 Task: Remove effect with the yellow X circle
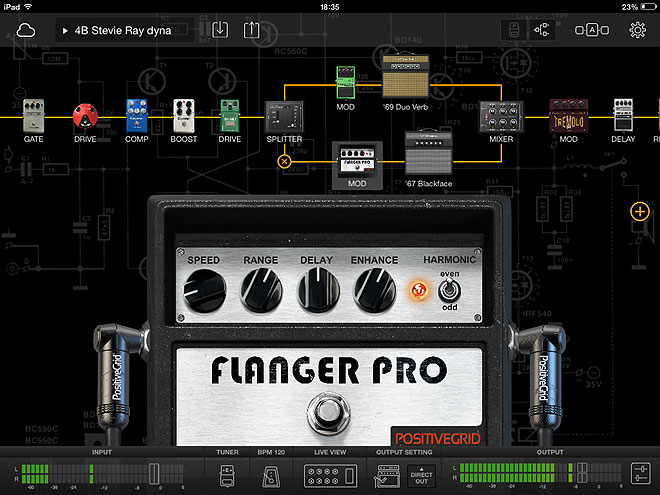(x=285, y=161)
